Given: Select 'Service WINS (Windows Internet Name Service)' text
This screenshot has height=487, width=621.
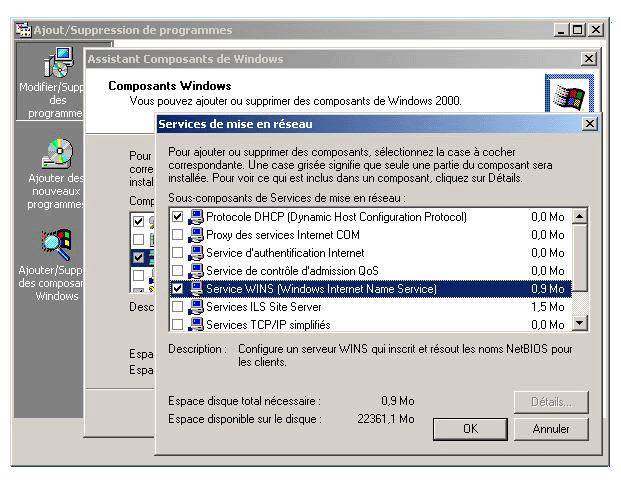Looking at the screenshot, I should pyautogui.click(x=321, y=289).
